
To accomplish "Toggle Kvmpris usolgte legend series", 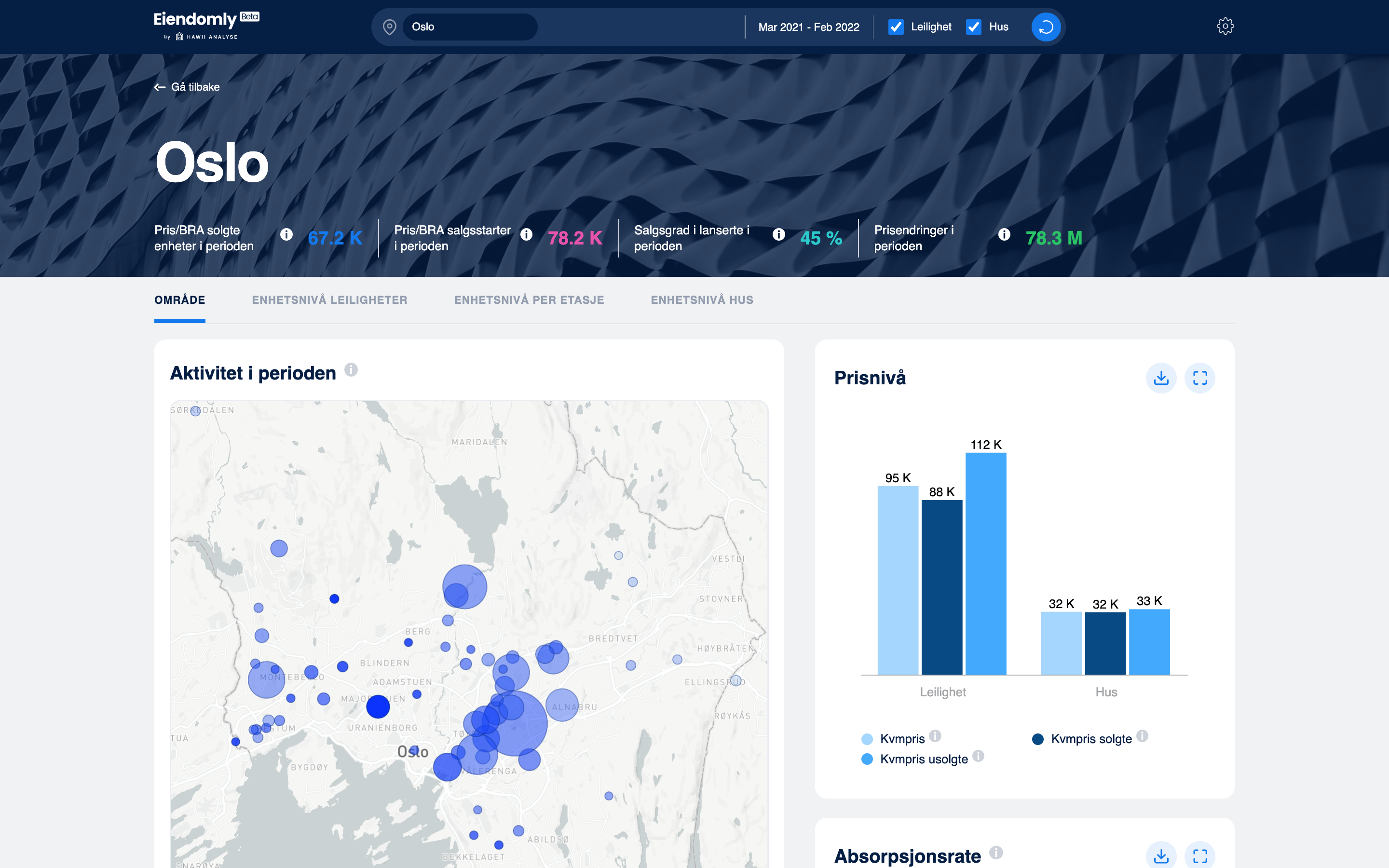I will click(915, 759).
